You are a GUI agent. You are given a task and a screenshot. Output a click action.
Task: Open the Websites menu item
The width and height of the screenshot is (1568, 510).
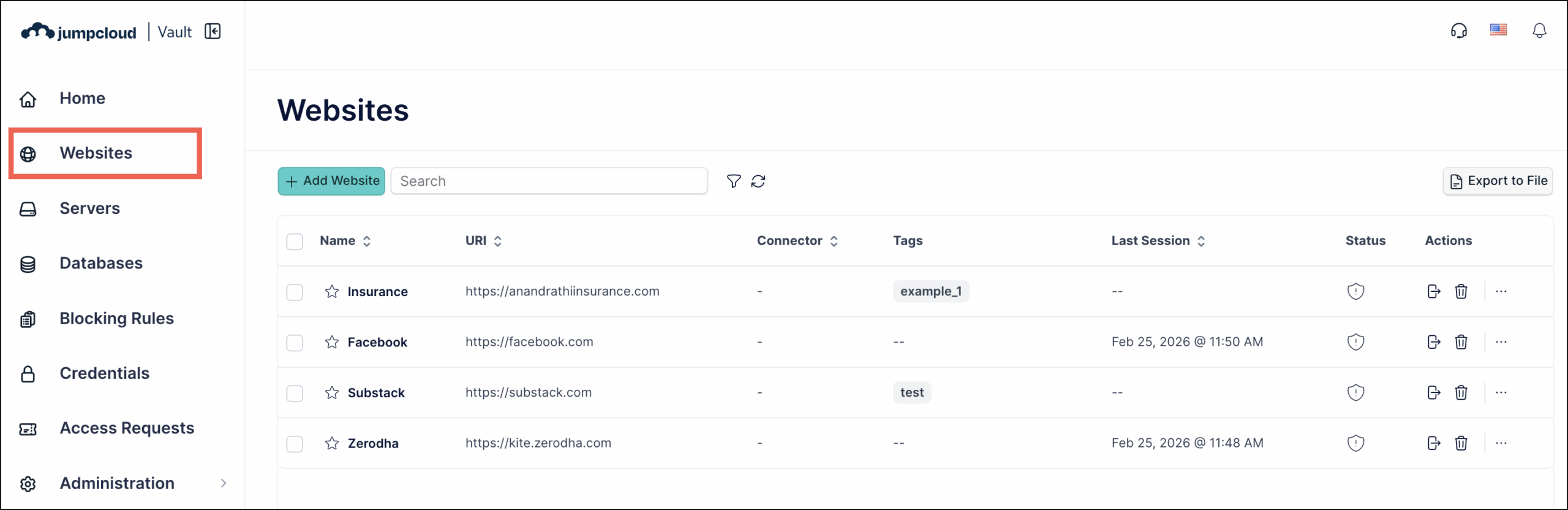[95, 153]
